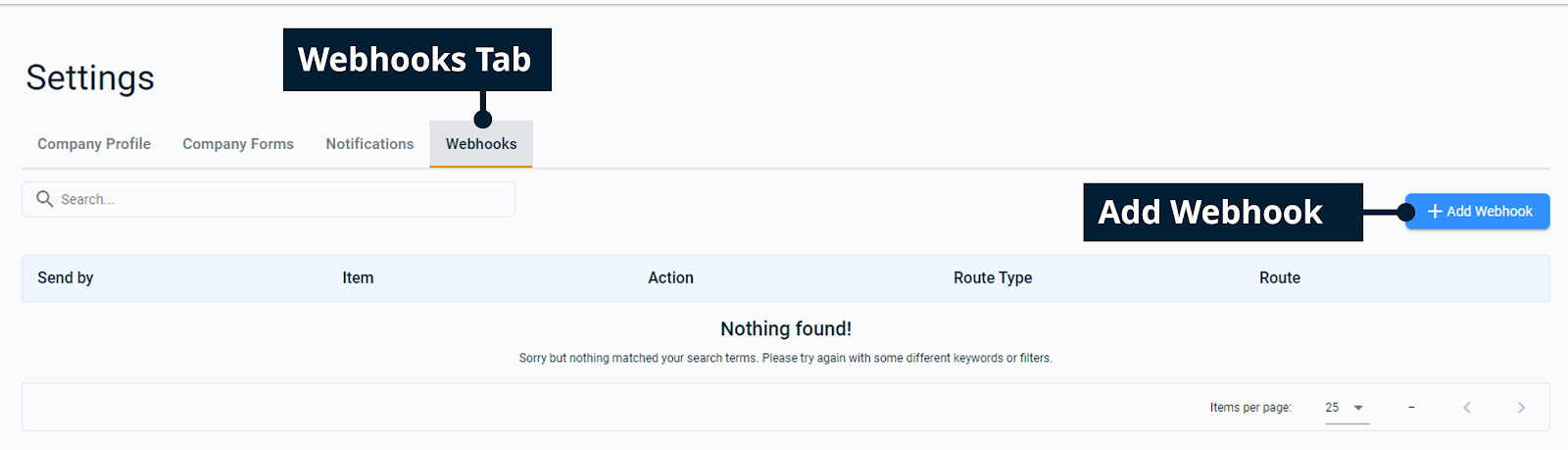Select the items per page value 25

[1333, 408]
